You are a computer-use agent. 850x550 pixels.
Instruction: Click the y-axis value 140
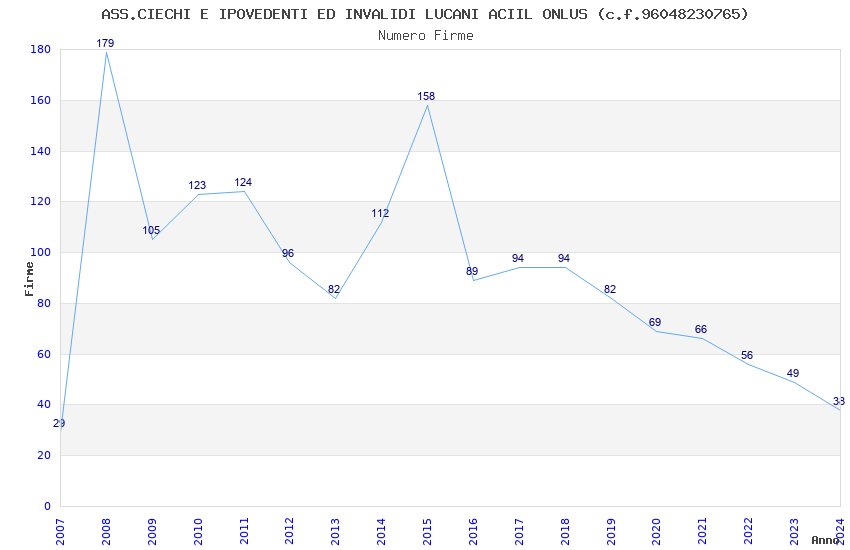click(x=40, y=151)
